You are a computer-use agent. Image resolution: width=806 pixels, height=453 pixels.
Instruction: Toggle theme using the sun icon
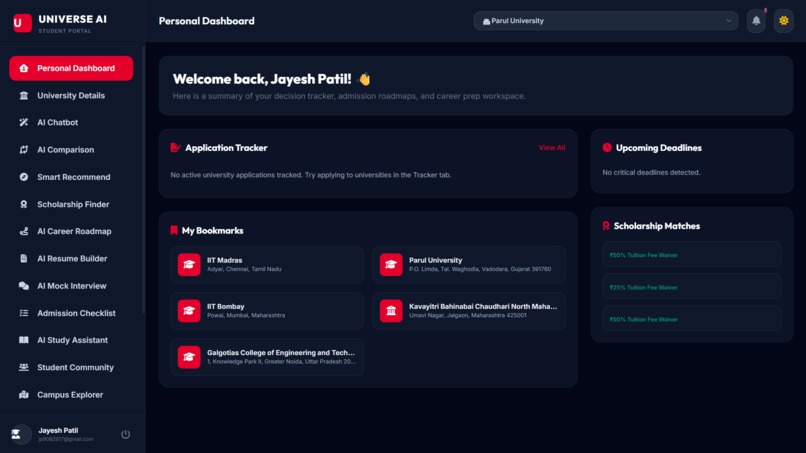[783, 21]
